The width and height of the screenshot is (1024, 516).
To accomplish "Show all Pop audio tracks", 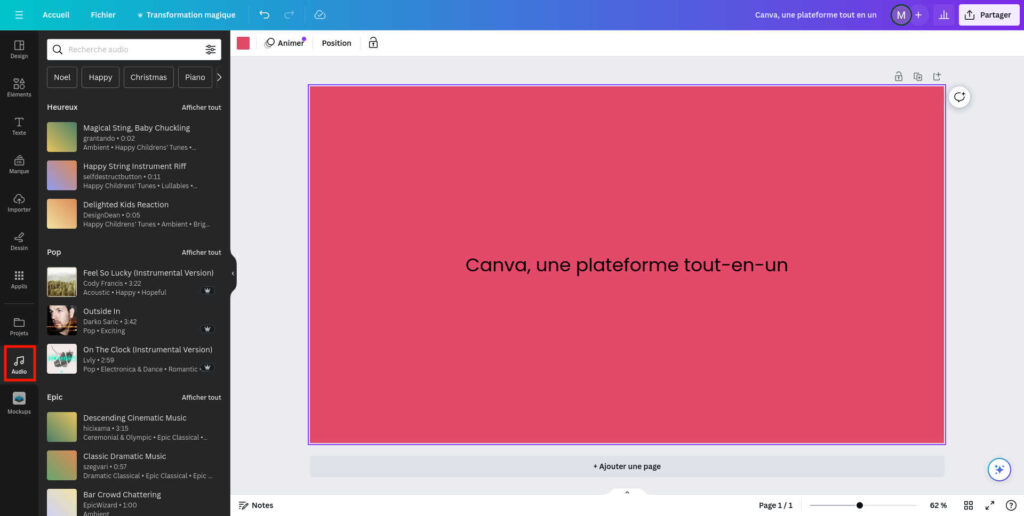I will pyautogui.click(x=201, y=252).
